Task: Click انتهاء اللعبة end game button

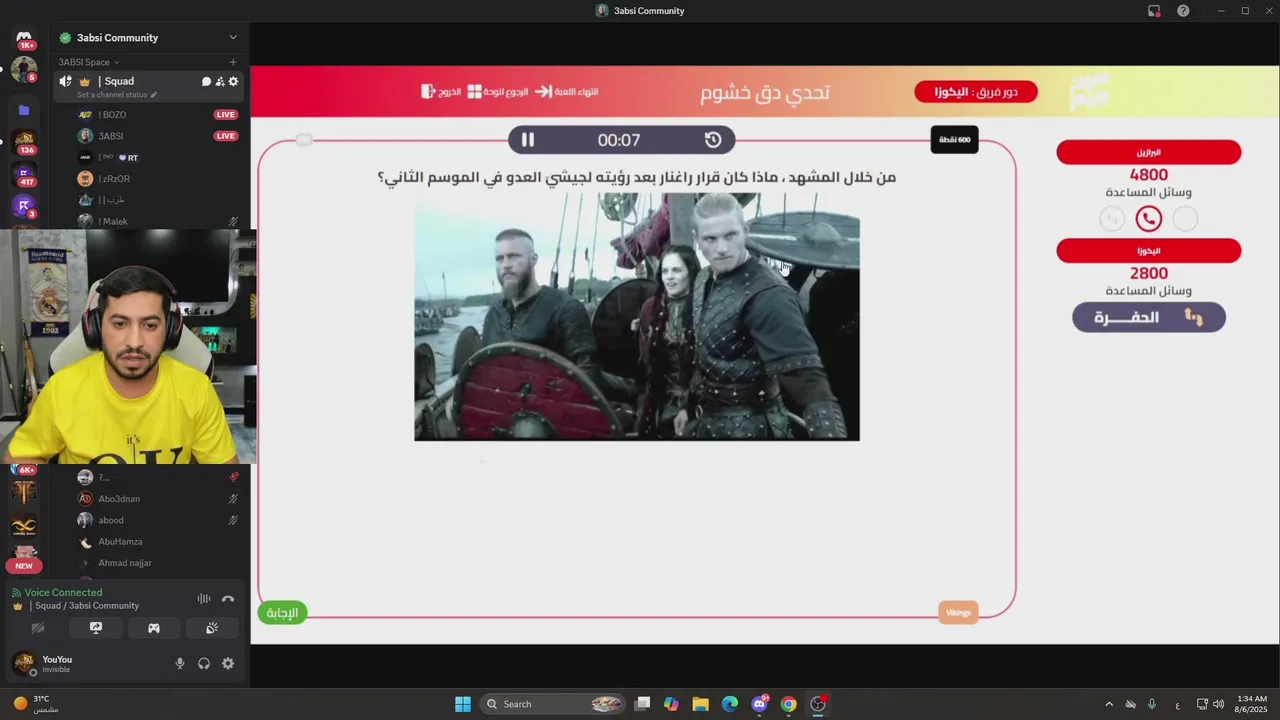Action: click(x=567, y=91)
